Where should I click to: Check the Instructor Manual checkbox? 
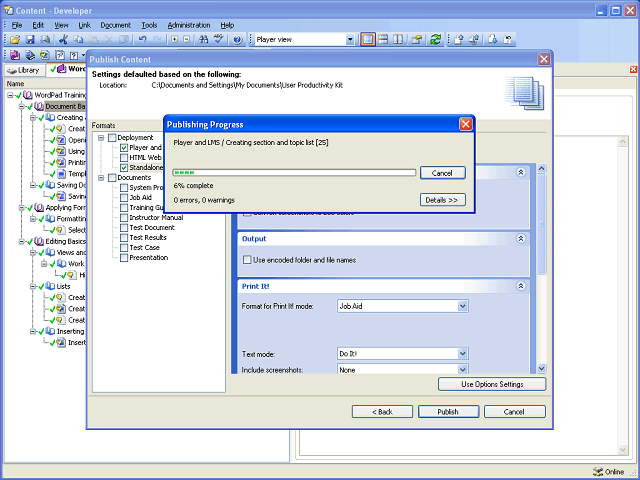[124, 218]
